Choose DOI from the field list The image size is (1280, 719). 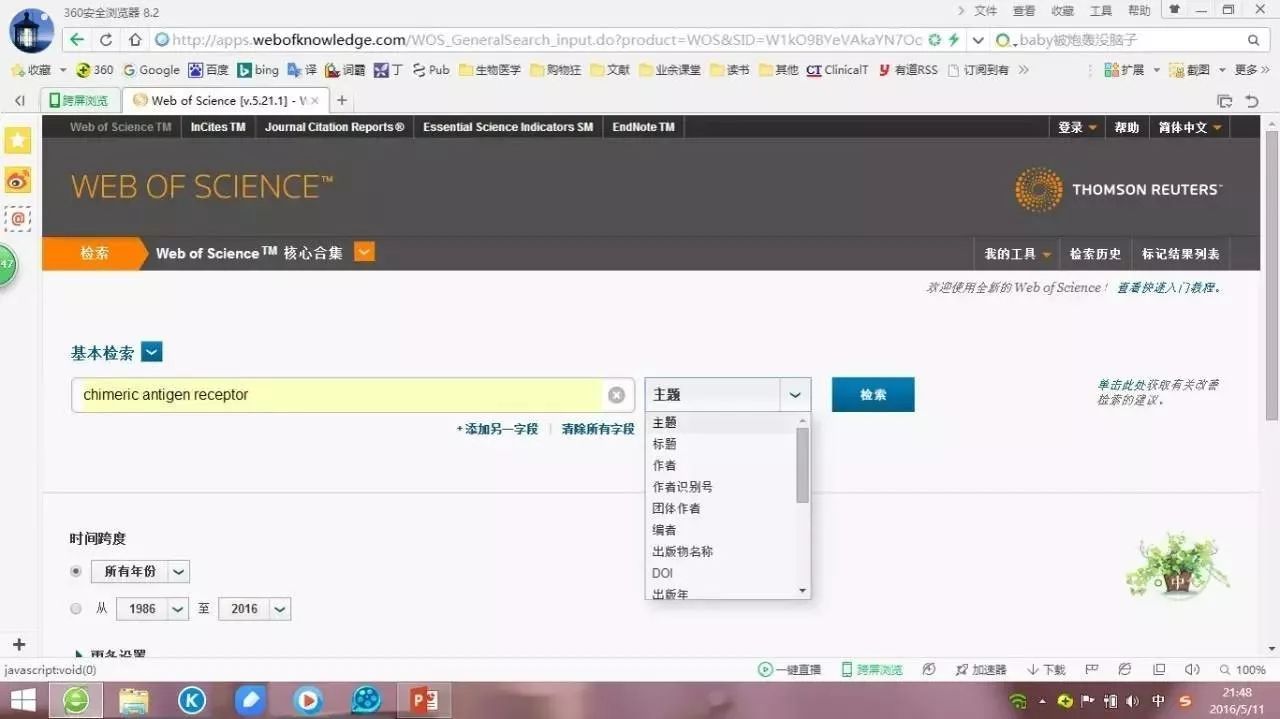662,573
